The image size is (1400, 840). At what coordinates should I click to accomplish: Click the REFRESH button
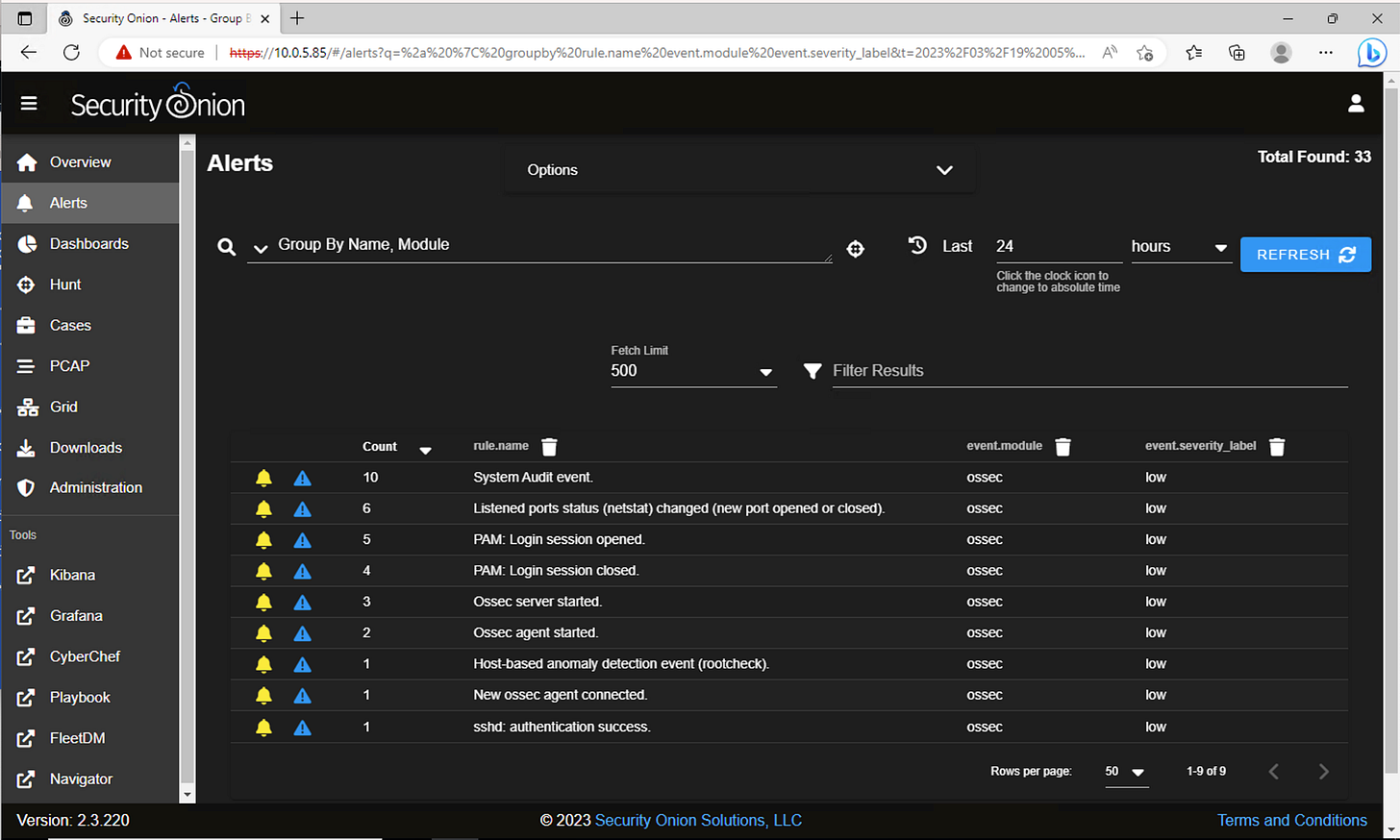click(x=1305, y=255)
